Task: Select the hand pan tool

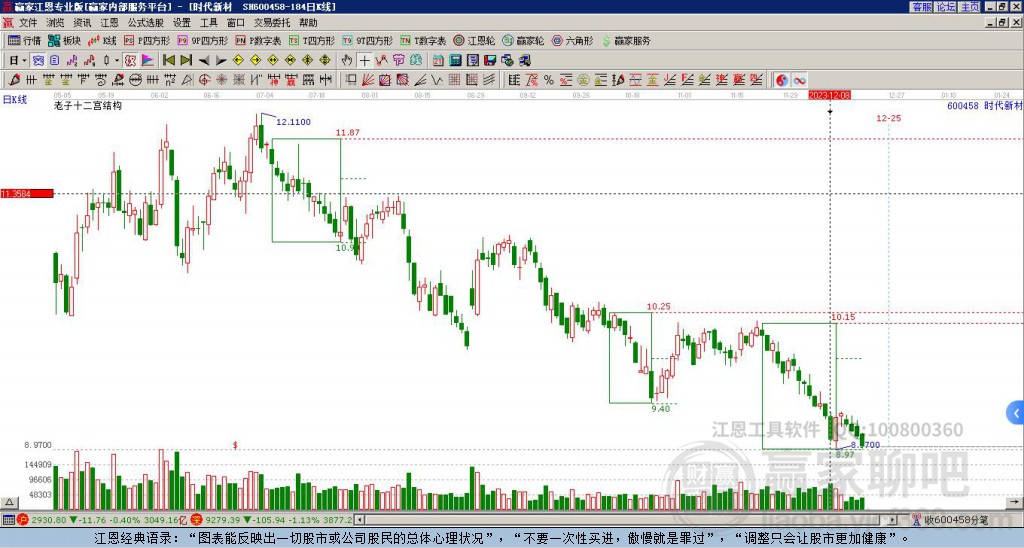Action: pyautogui.click(x=347, y=60)
